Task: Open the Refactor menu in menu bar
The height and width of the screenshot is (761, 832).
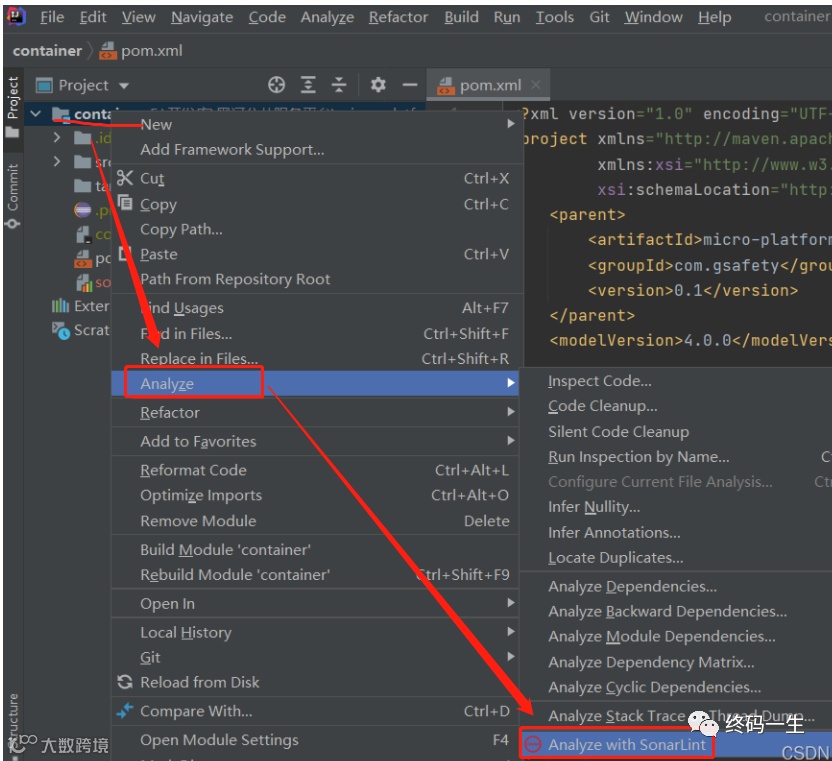Action: 398,17
